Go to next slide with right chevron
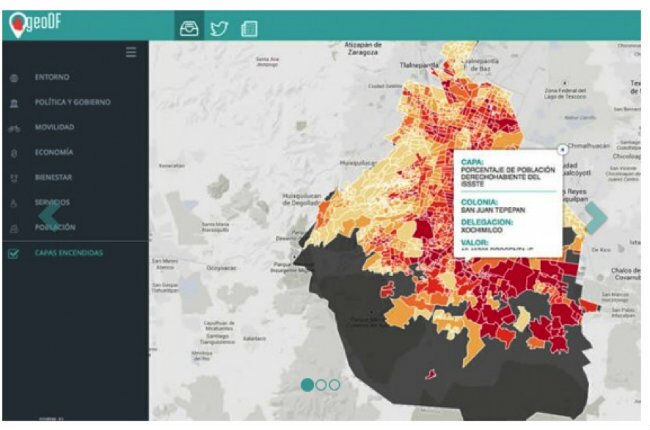 [x=596, y=218]
